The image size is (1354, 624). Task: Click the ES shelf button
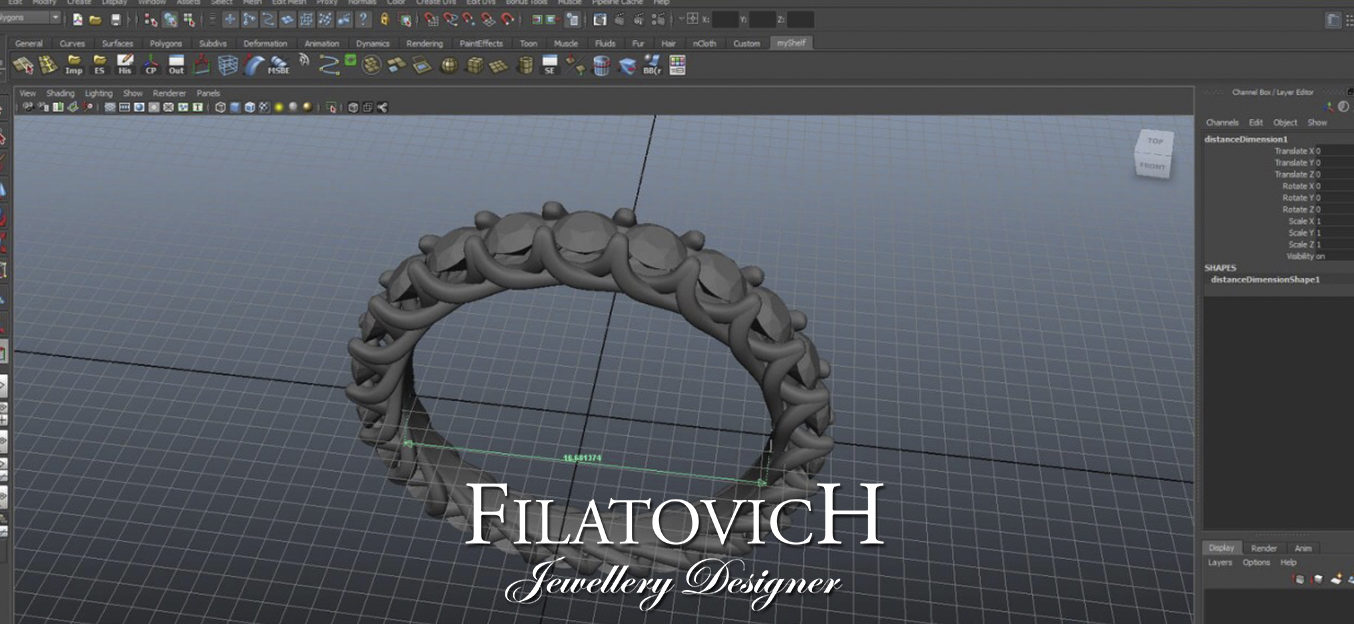[99, 65]
